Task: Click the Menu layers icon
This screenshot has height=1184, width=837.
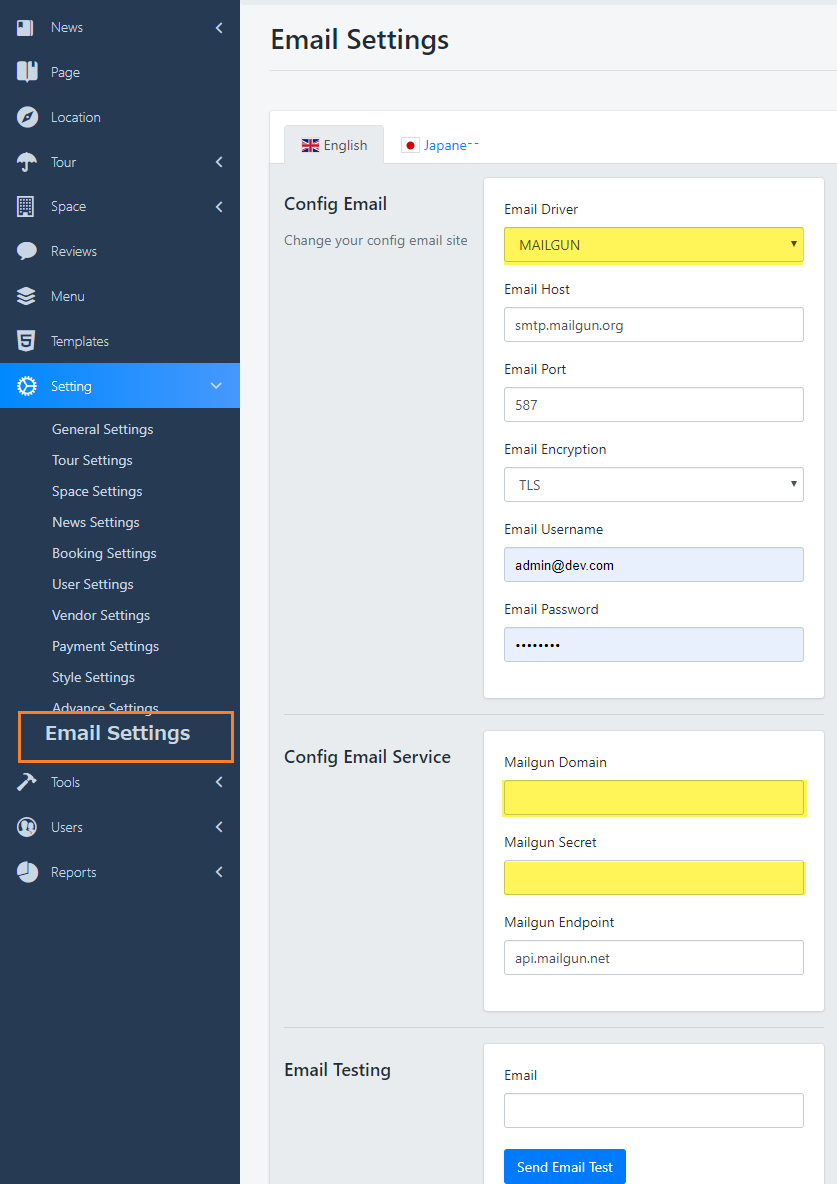Action: 27,296
